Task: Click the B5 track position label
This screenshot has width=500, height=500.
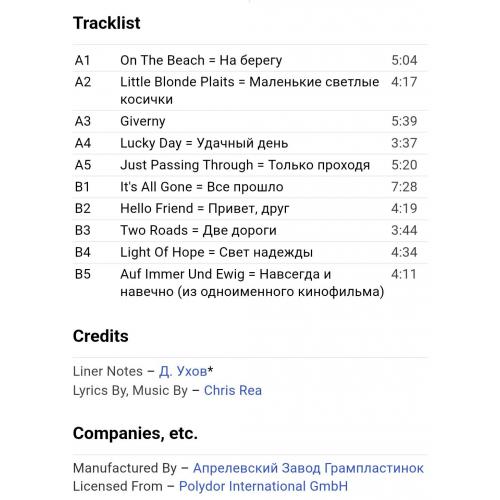Action: click(83, 274)
